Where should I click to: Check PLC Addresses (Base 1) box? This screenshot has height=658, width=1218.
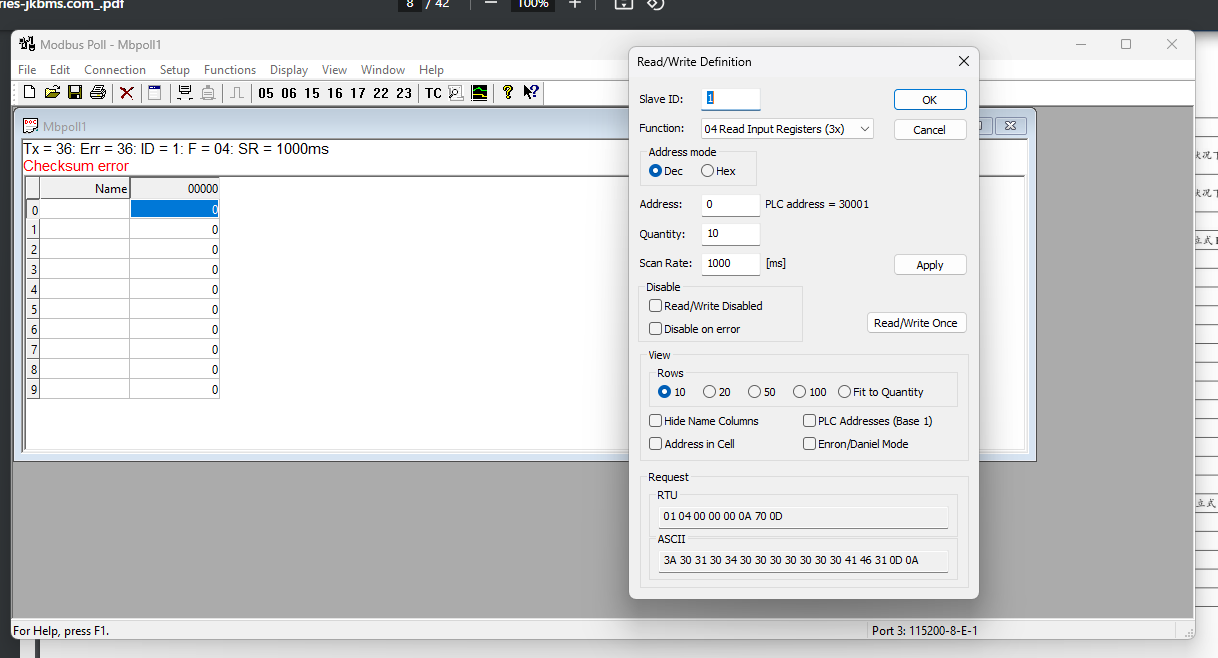(868, 421)
